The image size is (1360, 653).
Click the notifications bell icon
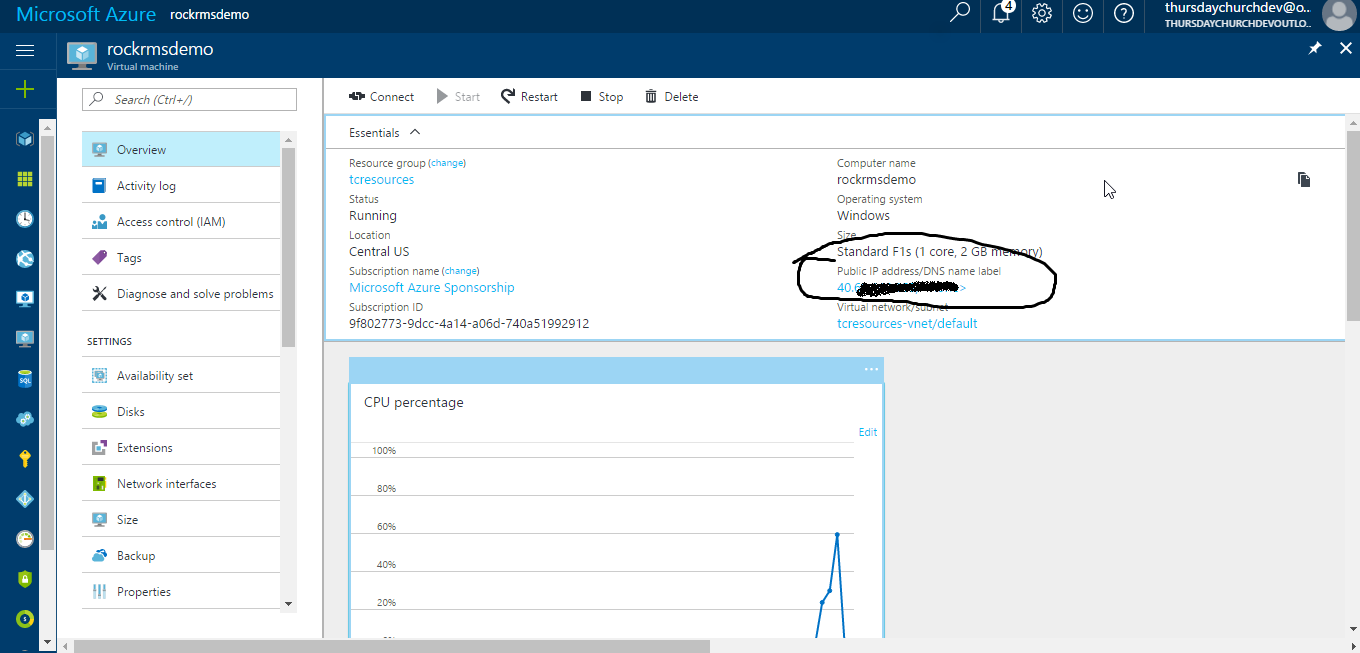pos(1001,14)
